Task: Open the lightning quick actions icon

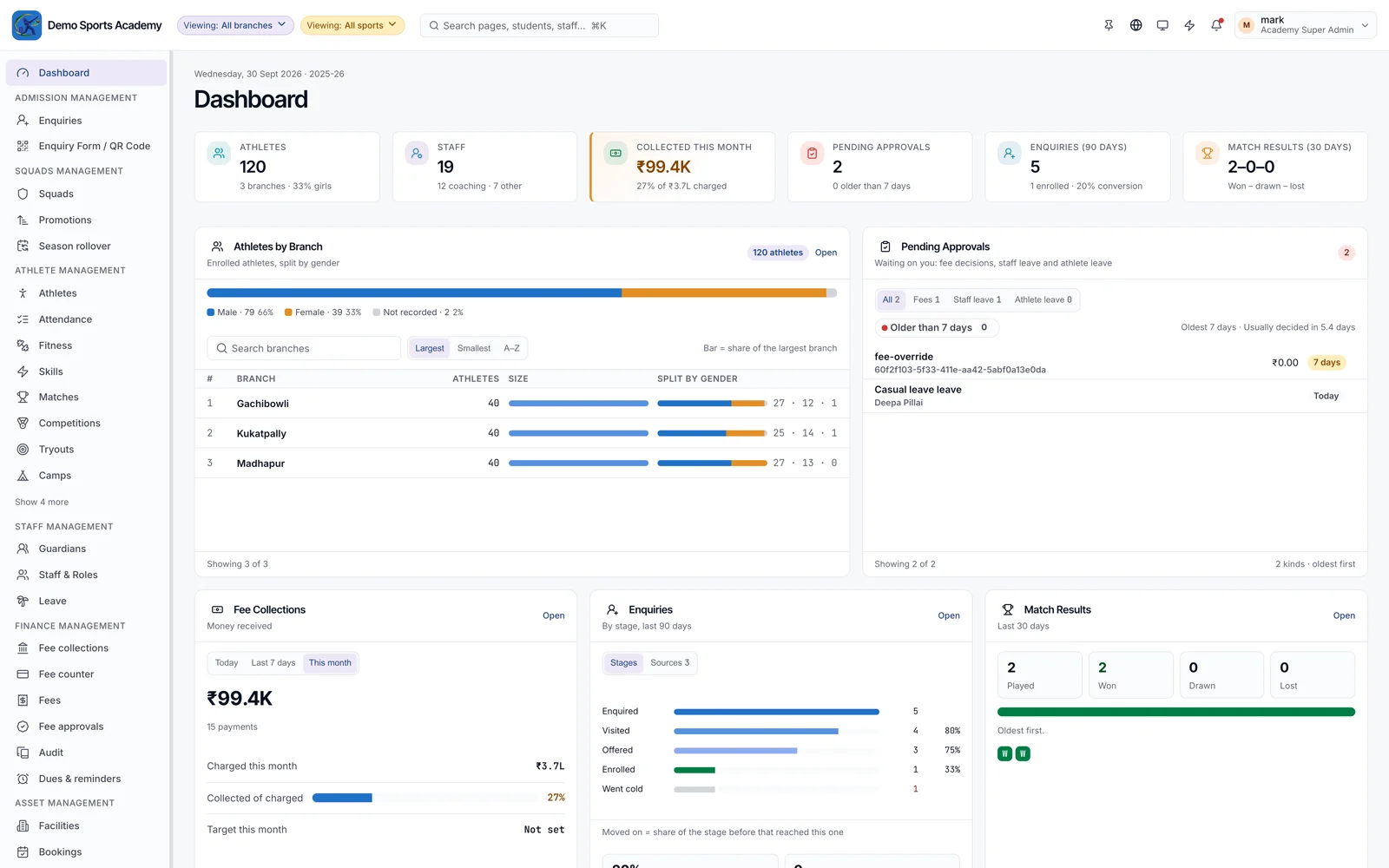Action: 1189,25
